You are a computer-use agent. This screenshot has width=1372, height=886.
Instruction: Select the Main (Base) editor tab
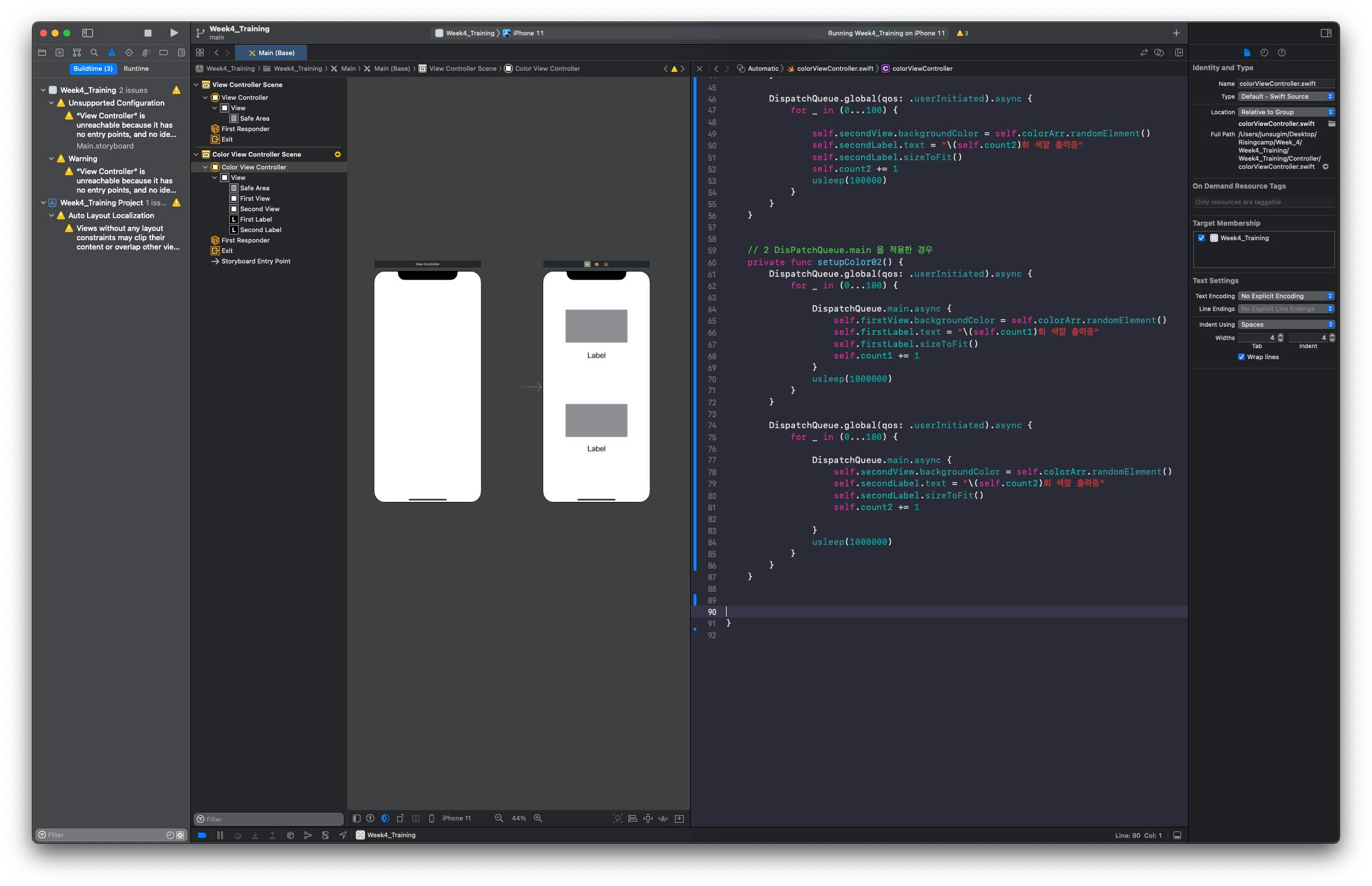pos(272,53)
